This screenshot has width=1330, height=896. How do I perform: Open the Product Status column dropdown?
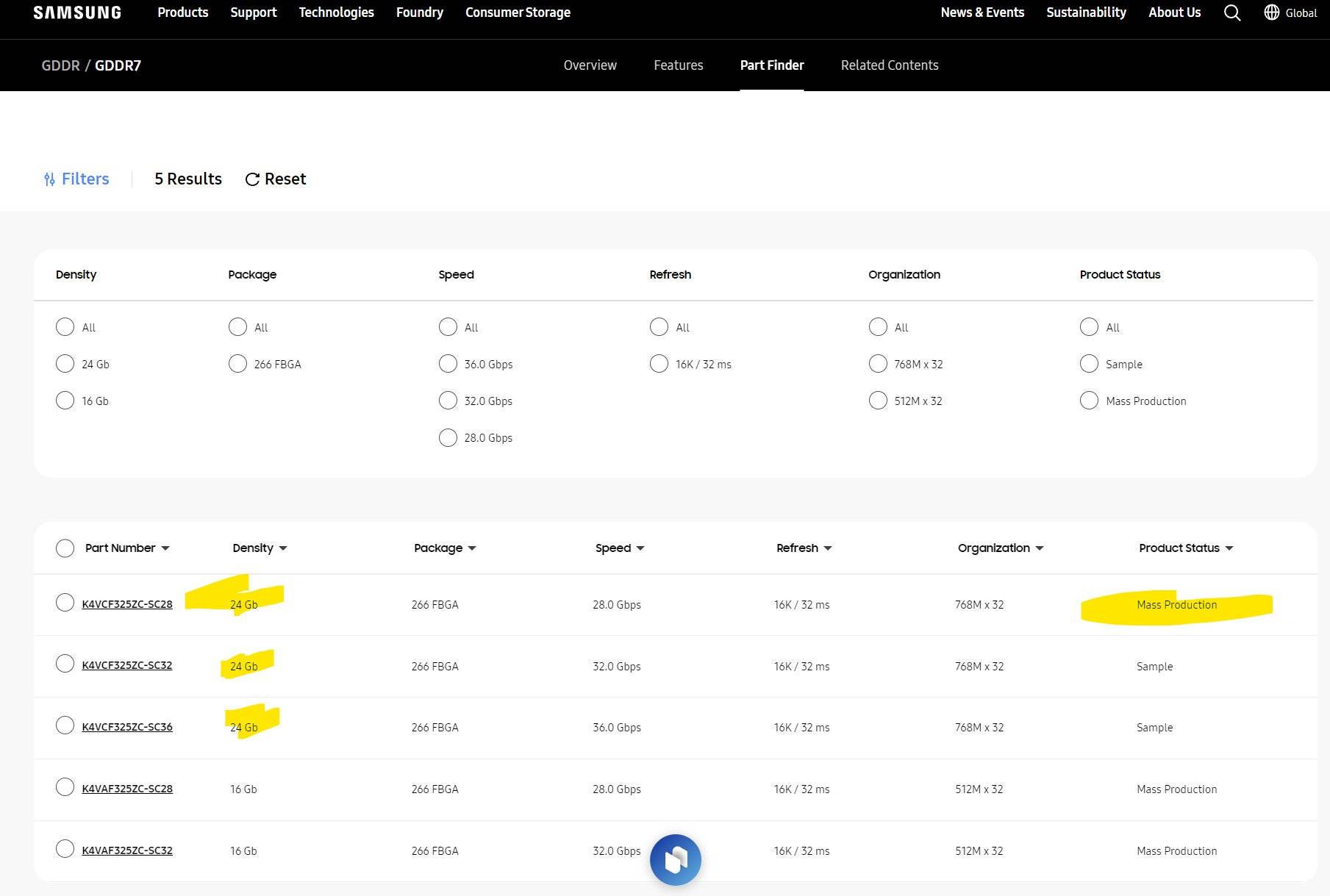click(1230, 548)
